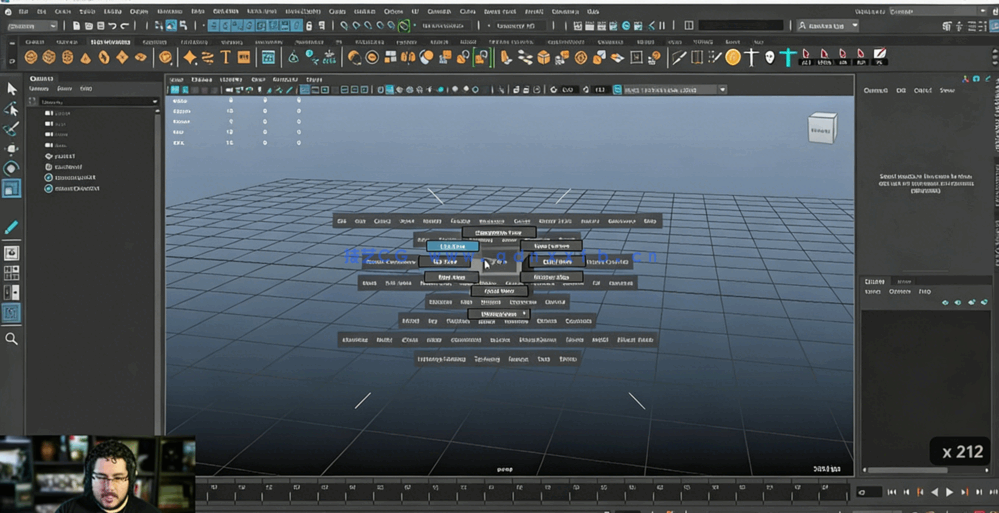Click the ViewCube in the viewport corner

click(821, 129)
